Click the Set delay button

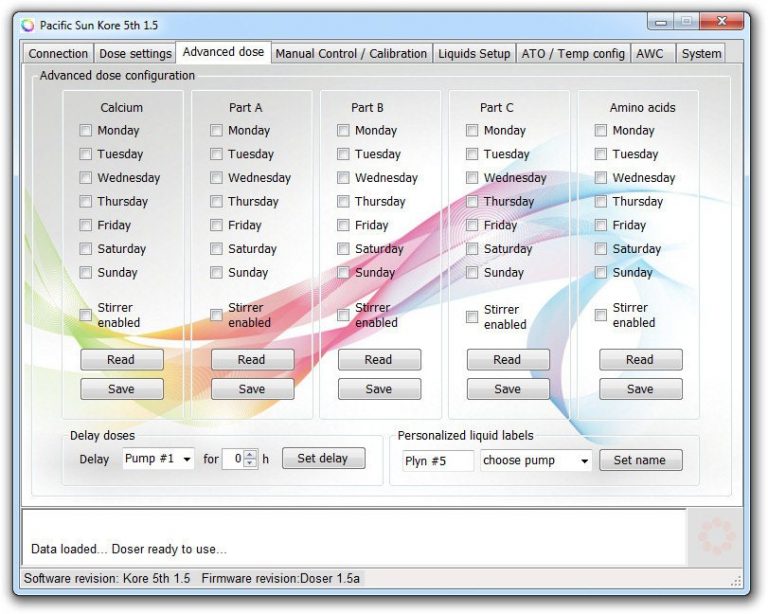click(323, 459)
